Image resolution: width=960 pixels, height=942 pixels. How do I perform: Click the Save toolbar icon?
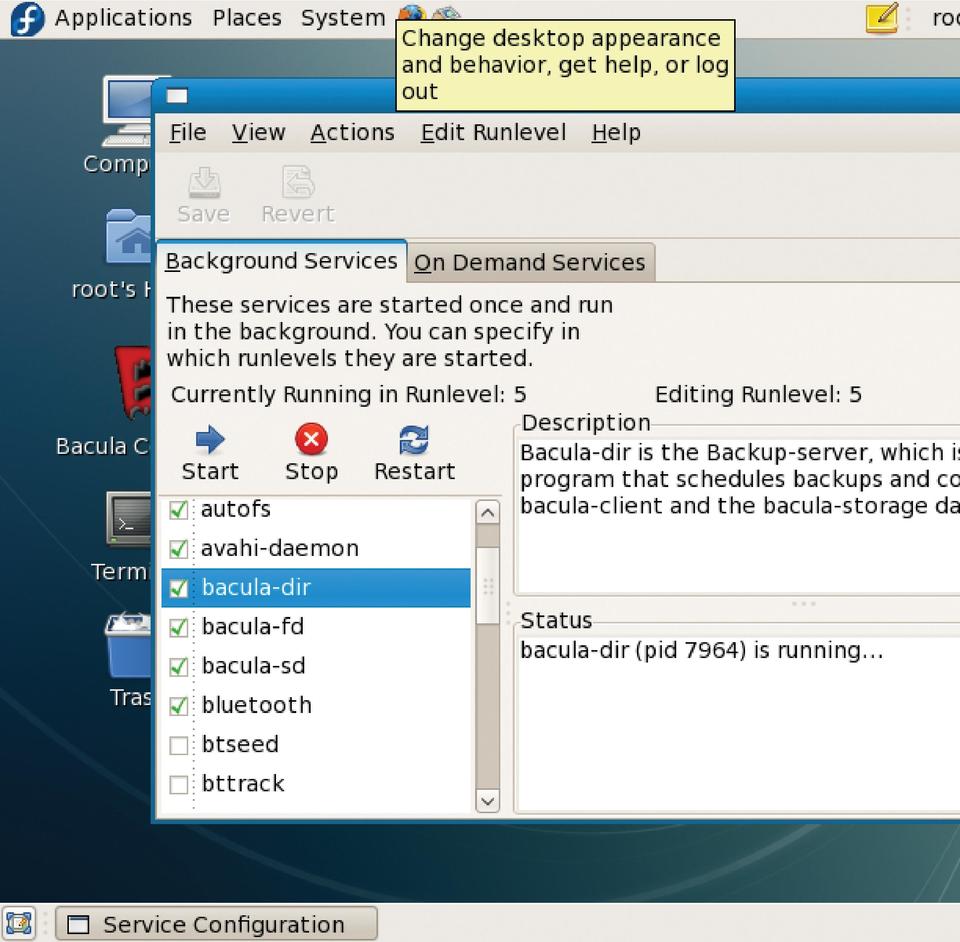coord(204,183)
